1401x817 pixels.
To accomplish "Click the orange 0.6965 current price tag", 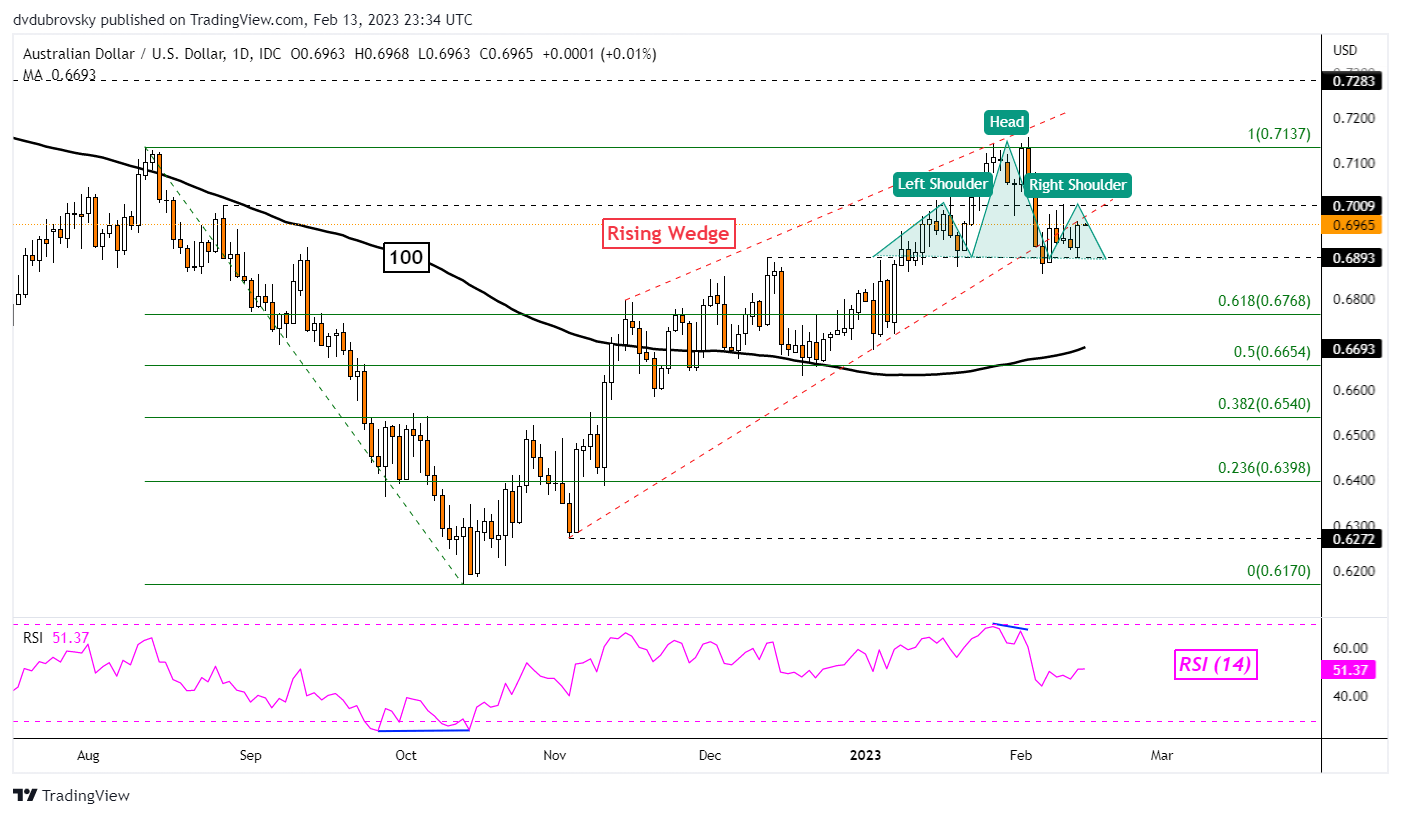I will [1351, 225].
